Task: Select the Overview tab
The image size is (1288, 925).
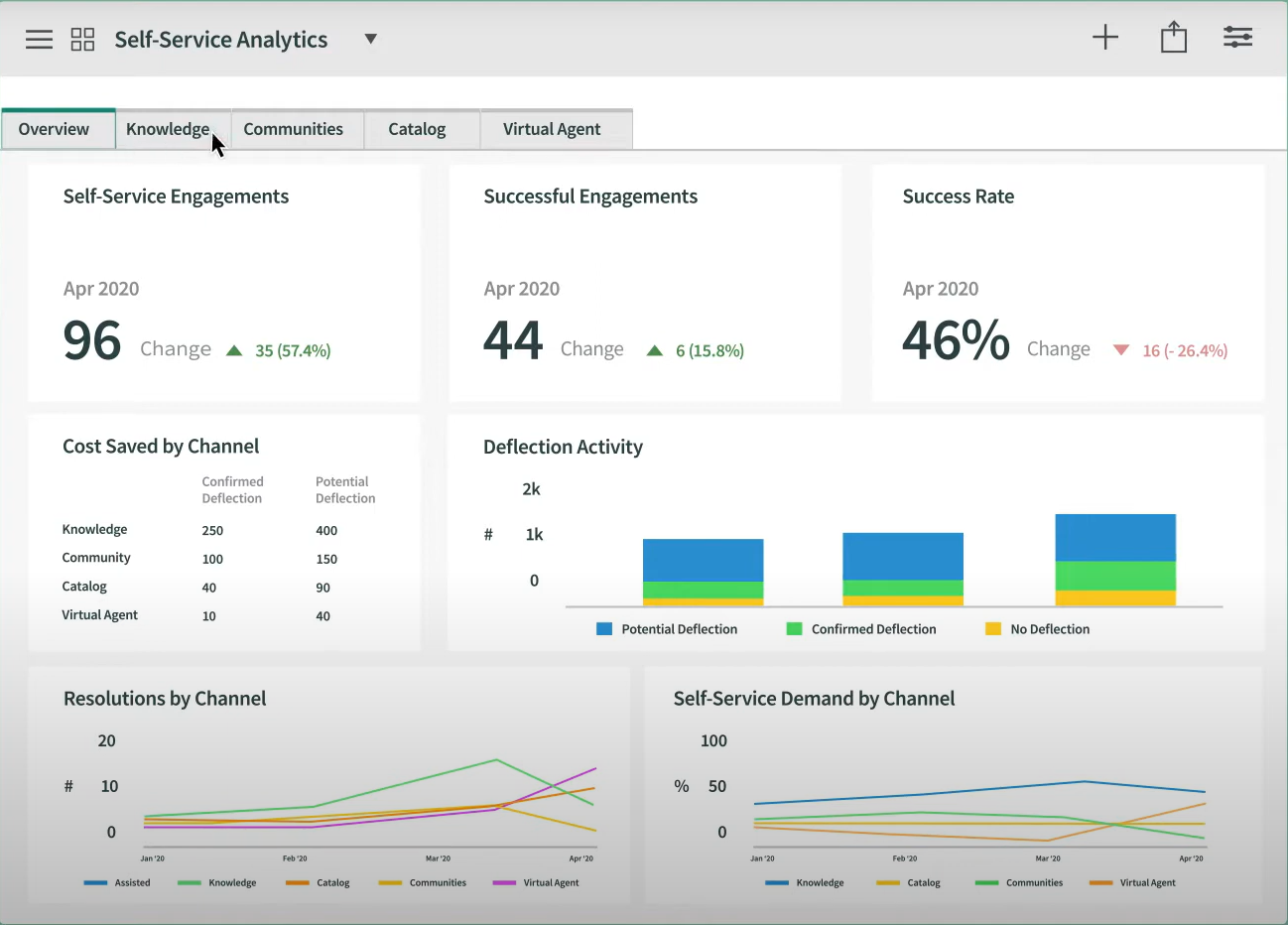Action: tap(54, 129)
